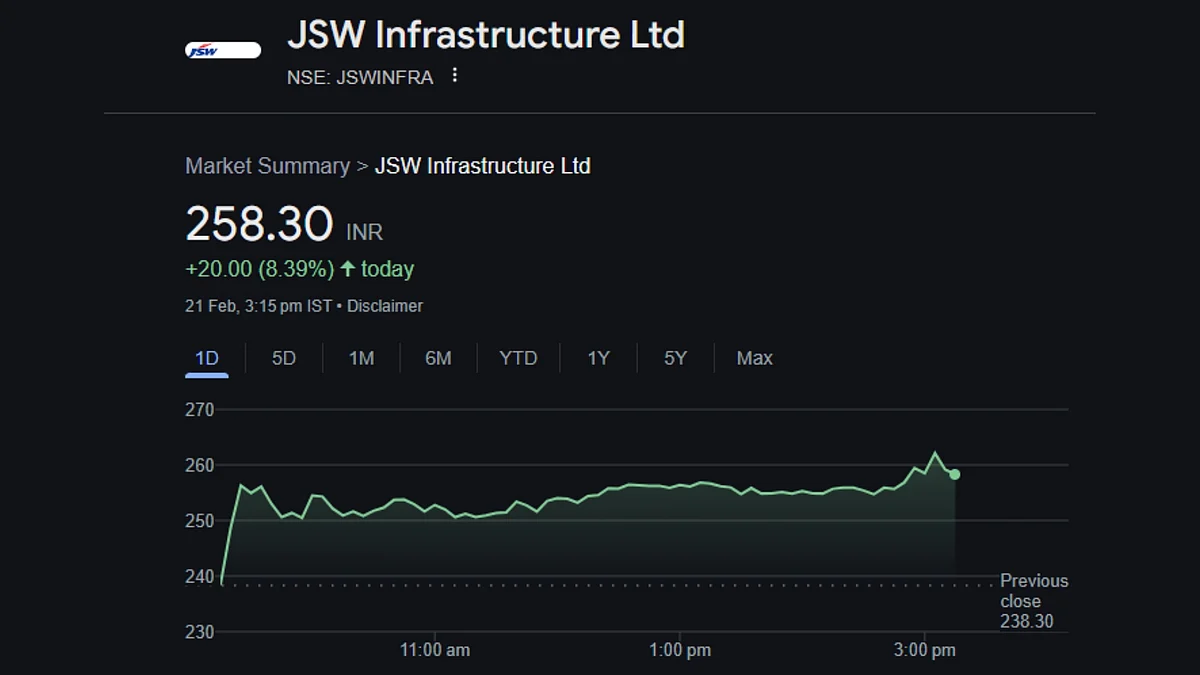
Task: Click the 260 price axis label
Action: click(x=200, y=465)
